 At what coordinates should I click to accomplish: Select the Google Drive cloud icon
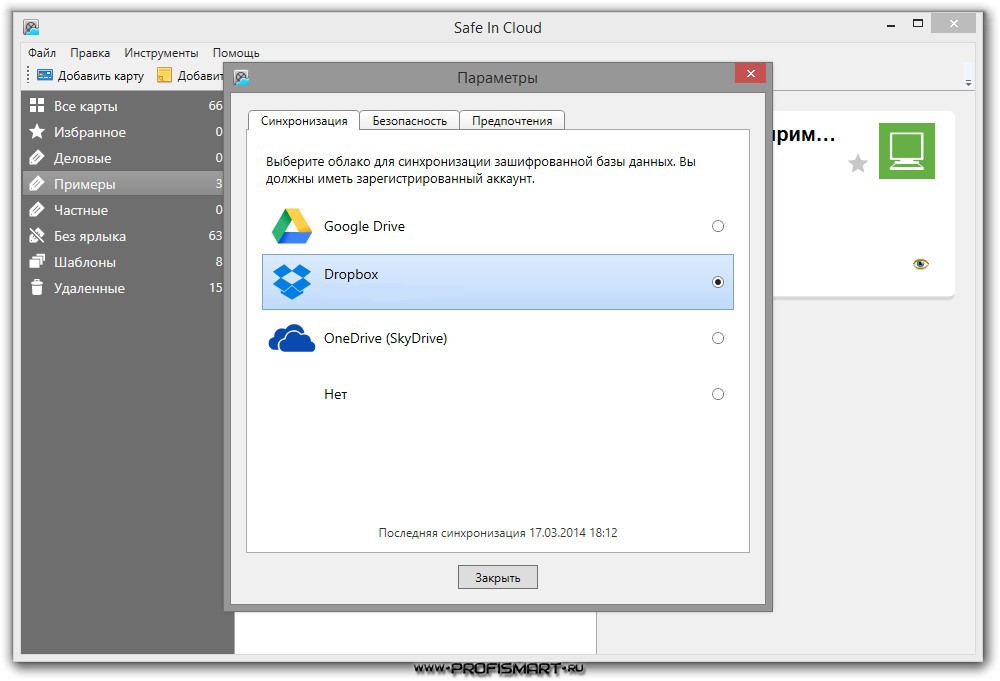pos(291,226)
